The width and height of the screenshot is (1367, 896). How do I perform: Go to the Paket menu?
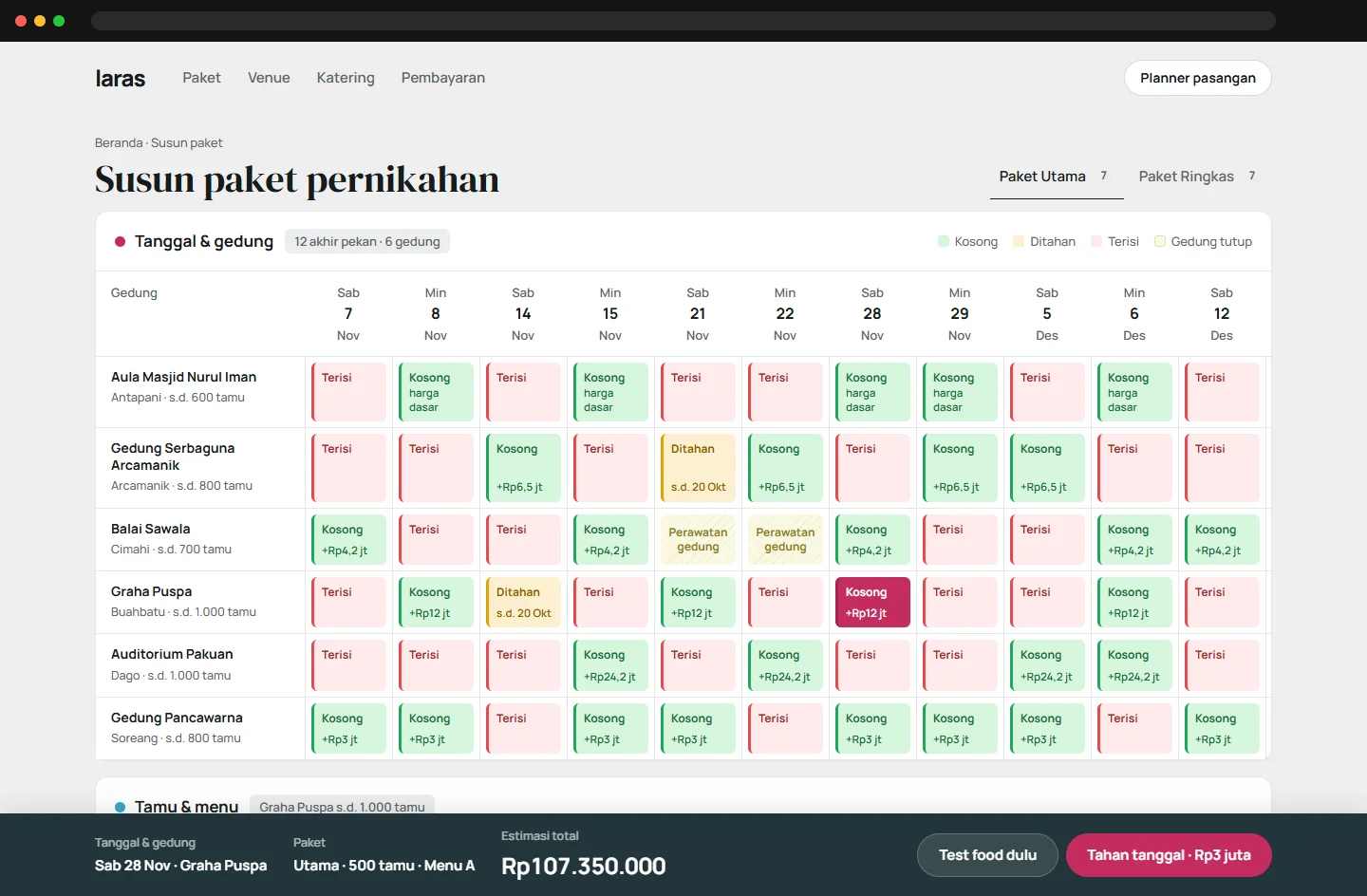[201, 78]
